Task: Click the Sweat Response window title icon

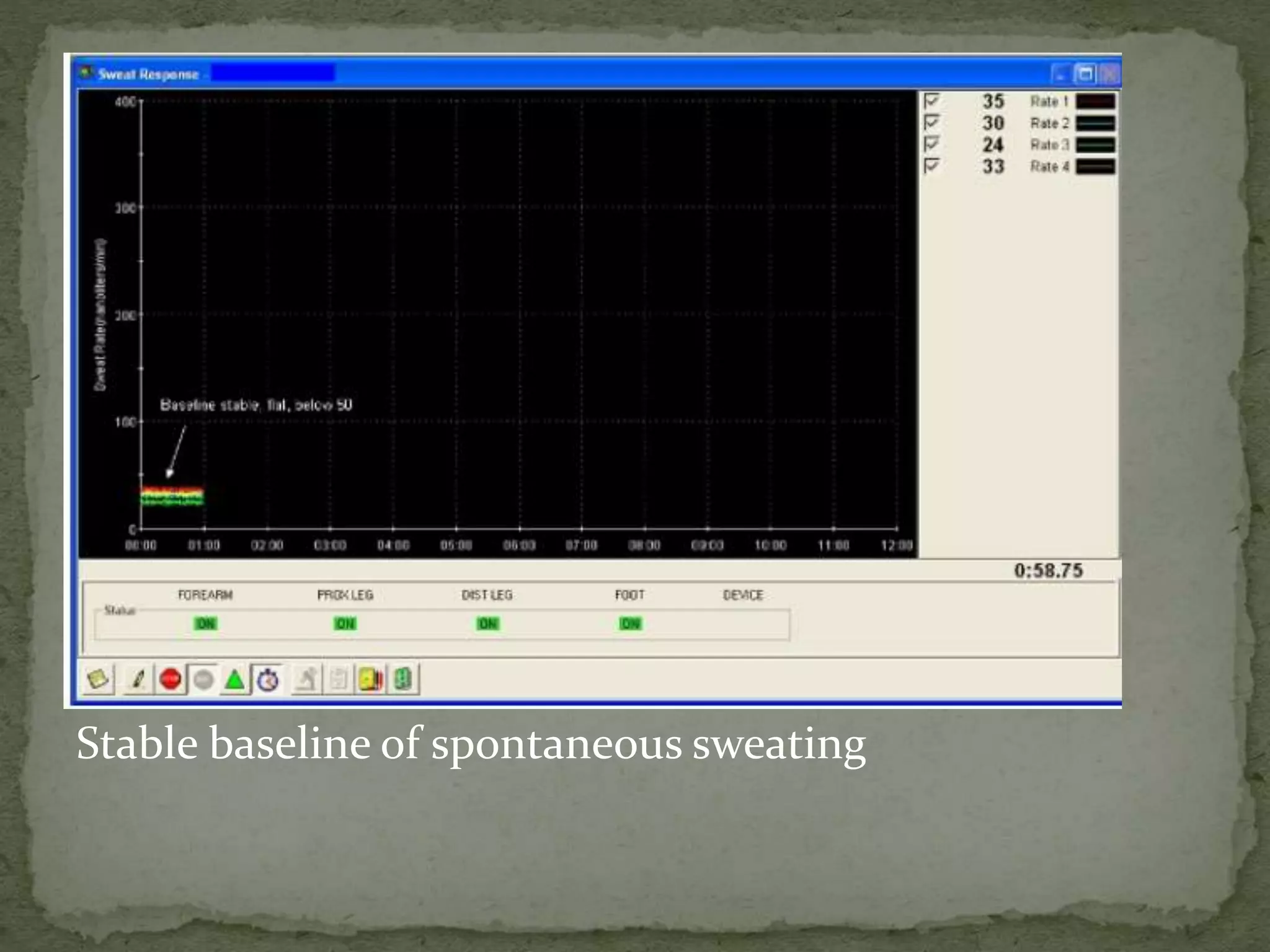Action: pos(86,74)
